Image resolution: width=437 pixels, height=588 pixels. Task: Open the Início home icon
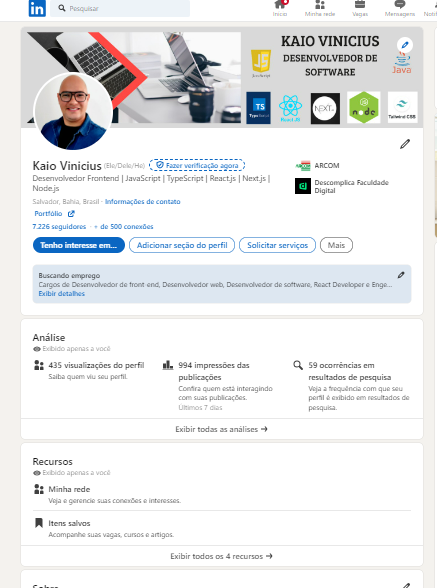[x=280, y=5]
